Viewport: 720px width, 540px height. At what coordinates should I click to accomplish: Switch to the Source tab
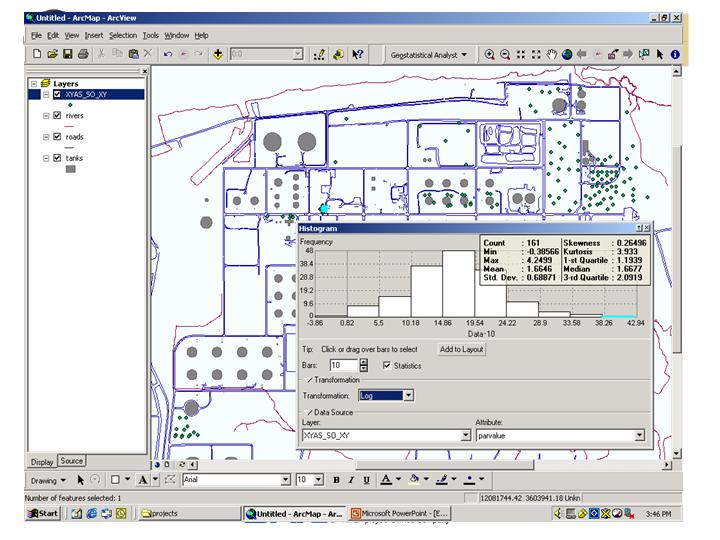click(72, 461)
